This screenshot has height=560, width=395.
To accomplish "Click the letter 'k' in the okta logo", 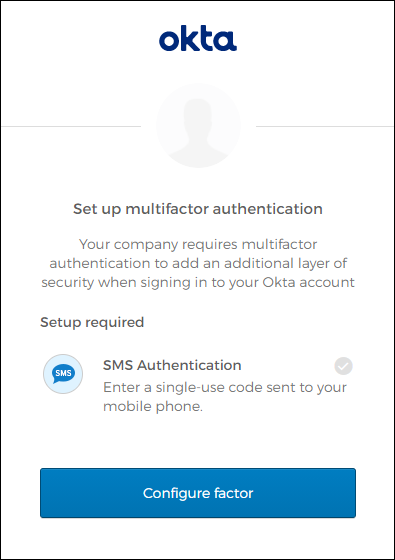I will [189, 38].
